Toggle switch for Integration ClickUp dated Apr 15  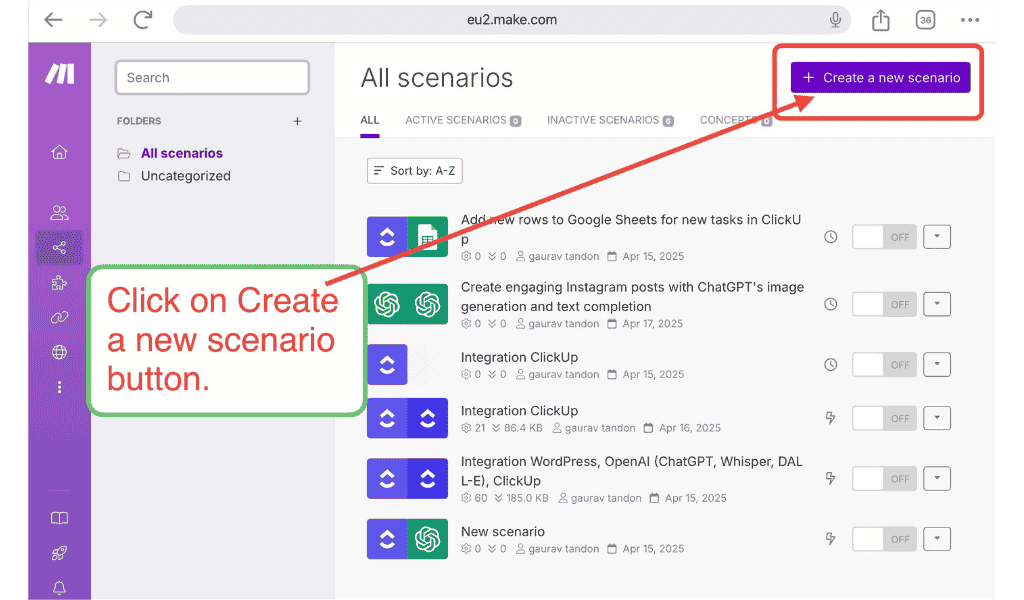coord(884,364)
